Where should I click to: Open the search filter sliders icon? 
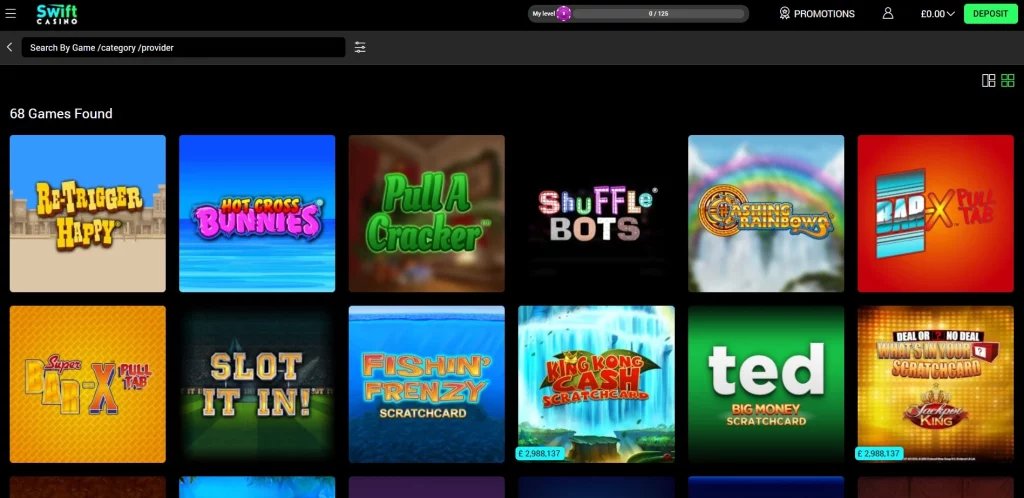coord(360,47)
